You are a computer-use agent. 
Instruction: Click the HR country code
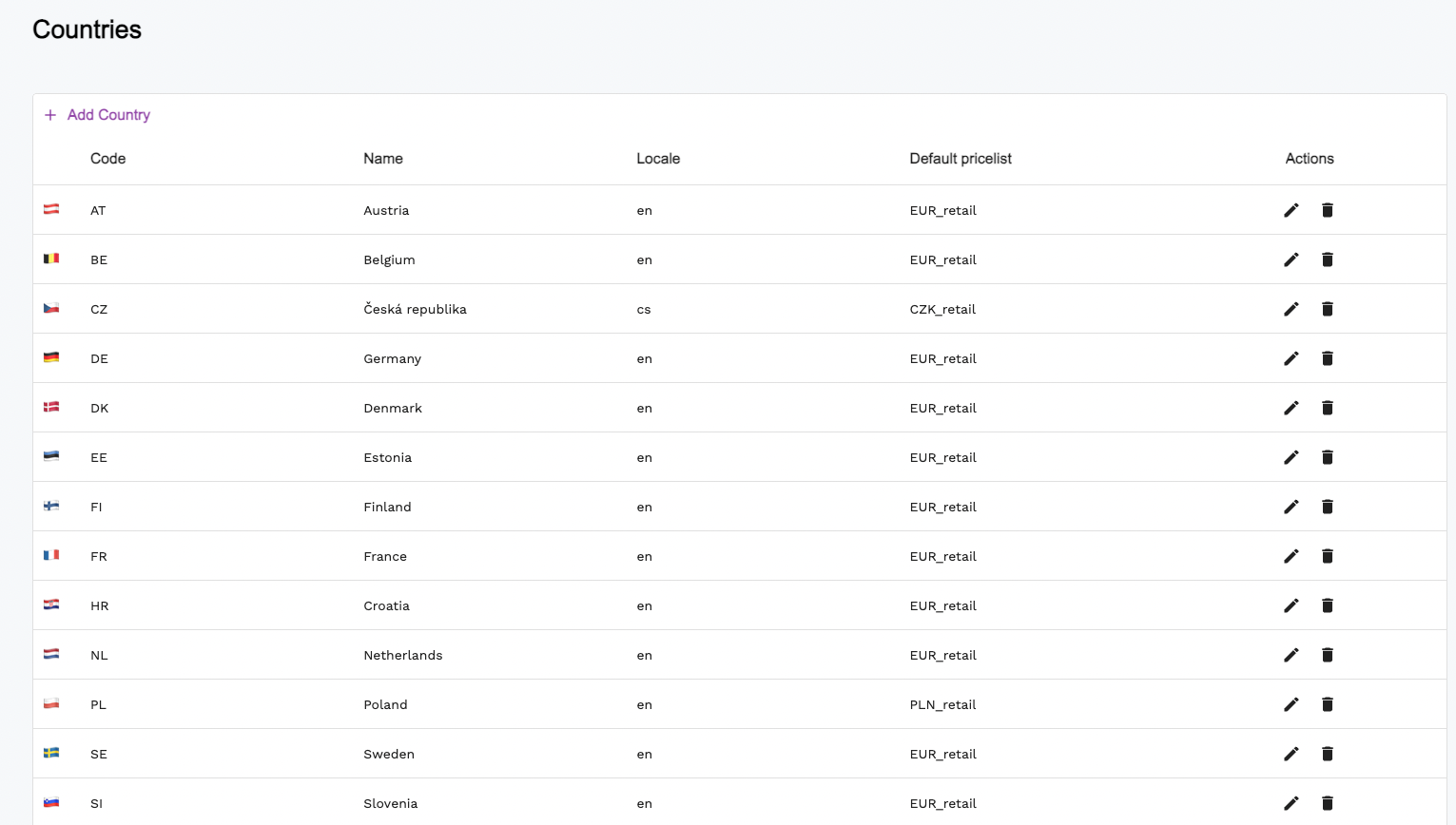pos(100,605)
